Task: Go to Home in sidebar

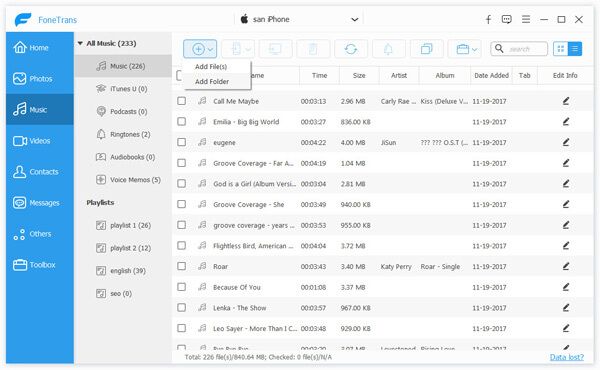Action: point(40,47)
